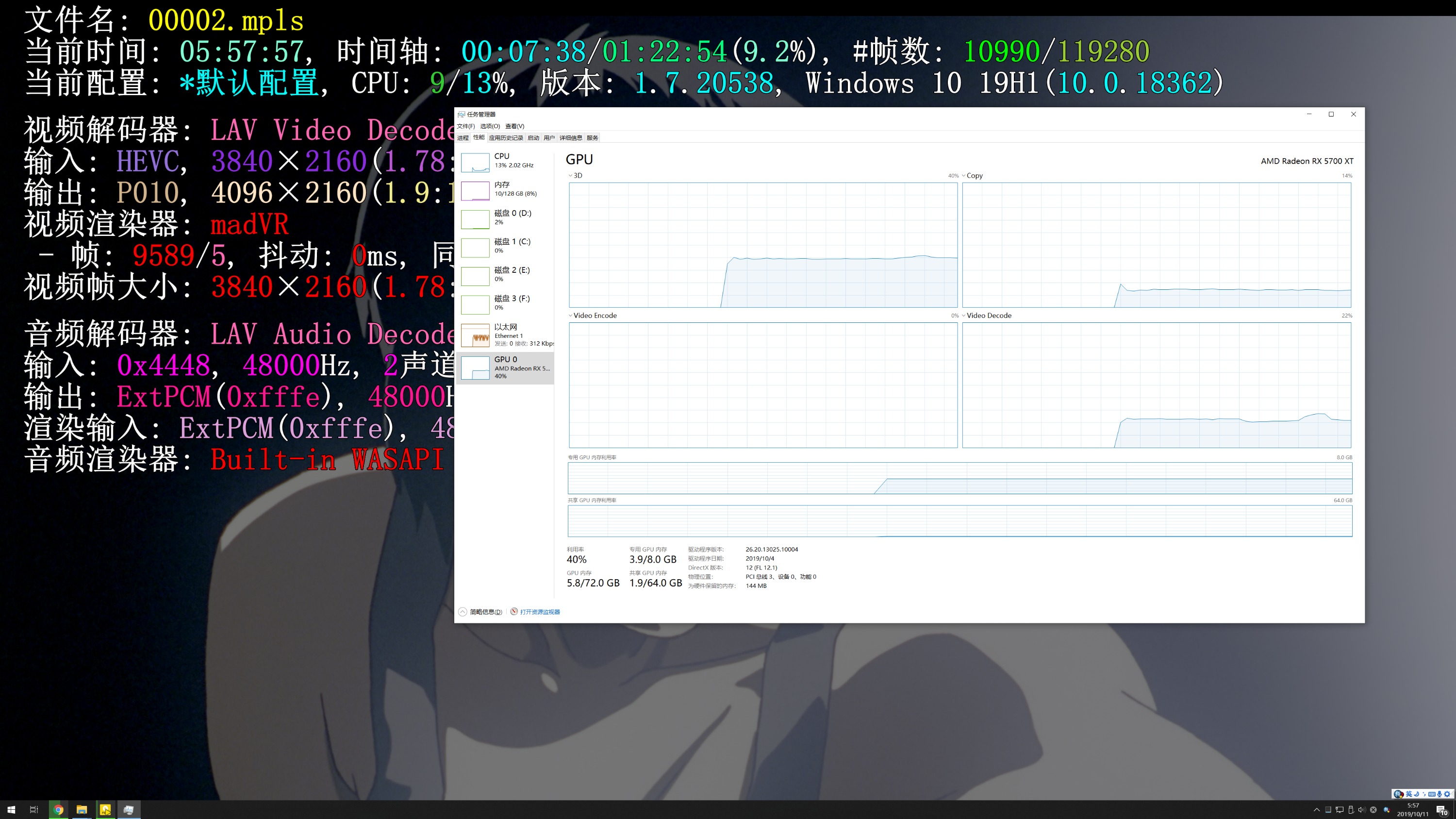
Task: Switch to the 进程 processes tab
Action: (463, 138)
